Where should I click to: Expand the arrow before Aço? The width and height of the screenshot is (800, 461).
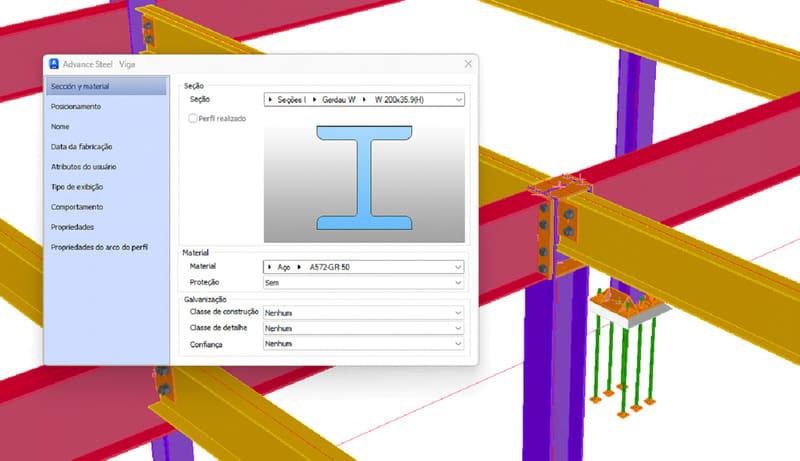pyautogui.click(x=270, y=267)
